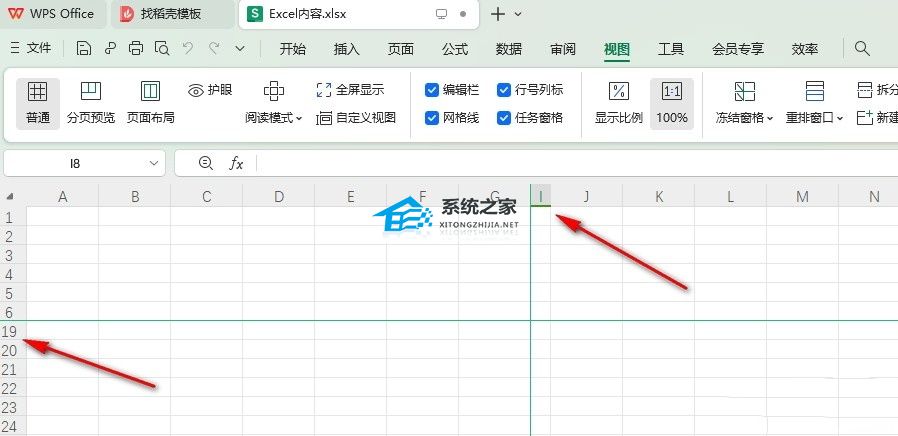Open the search magnifier icon

(862, 48)
